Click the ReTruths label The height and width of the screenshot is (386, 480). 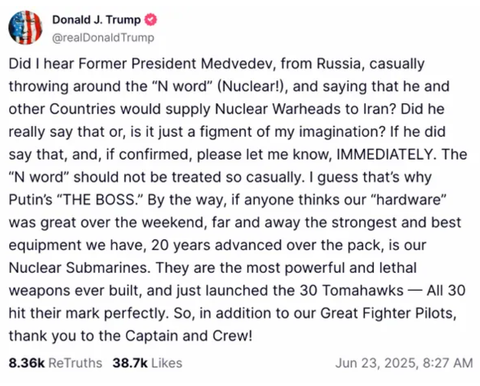[x=75, y=363]
